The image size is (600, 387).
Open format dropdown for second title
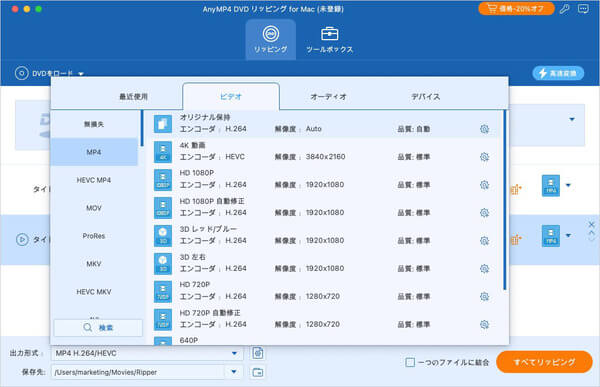(568, 235)
